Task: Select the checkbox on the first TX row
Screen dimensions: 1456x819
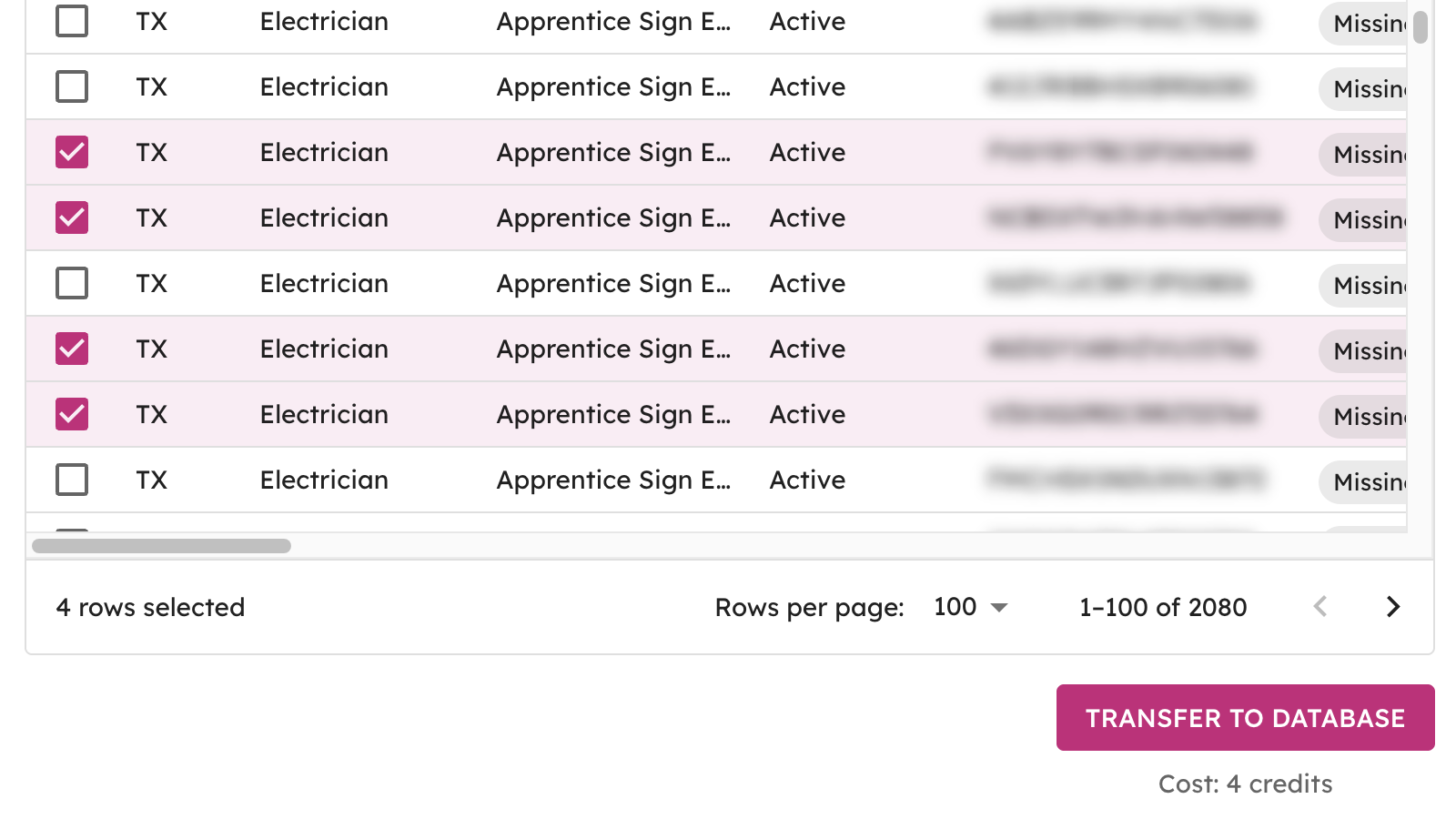Action: point(72,21)
